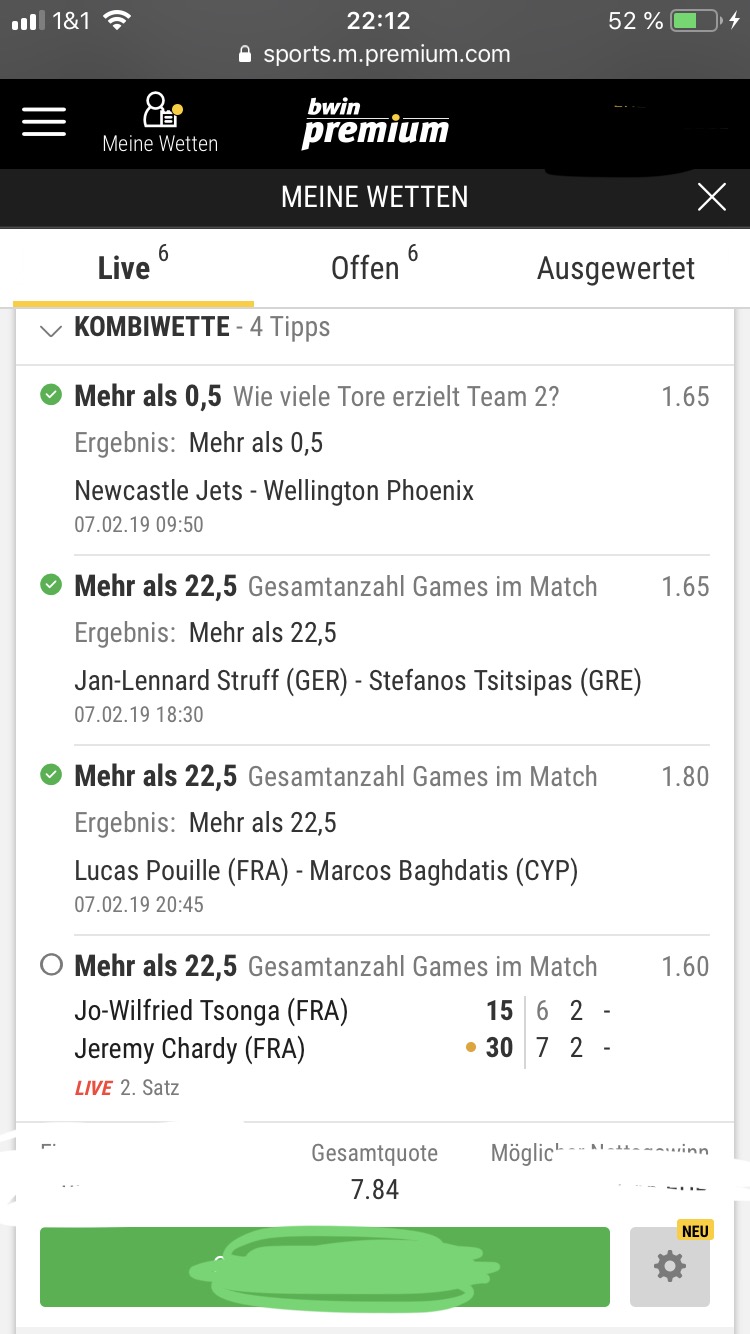
Task: Open the hamburger menu
Action: click(44, 122)
